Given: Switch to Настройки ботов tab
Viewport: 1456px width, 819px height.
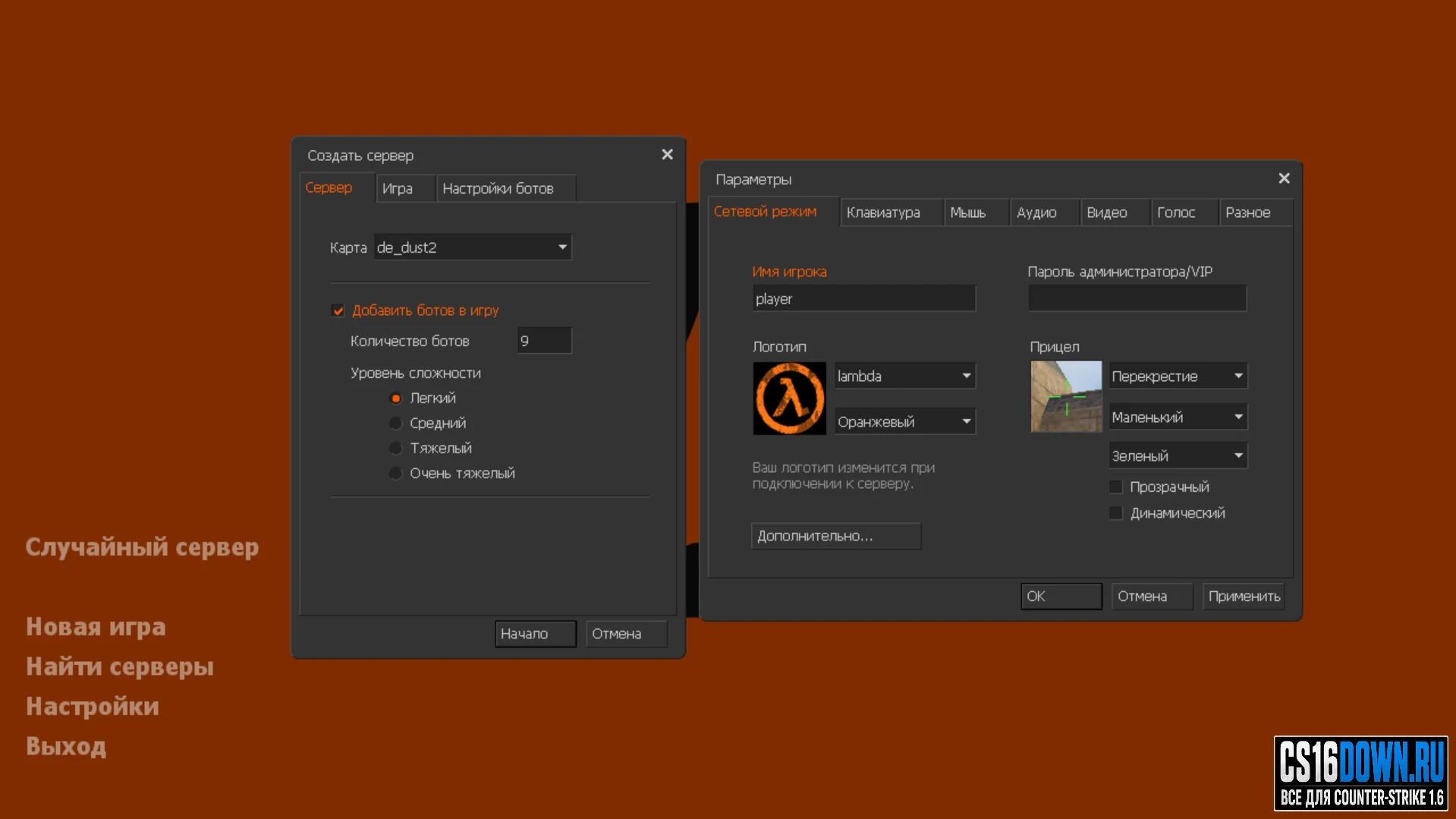Looking at the screenshot, I should (506, 188).
